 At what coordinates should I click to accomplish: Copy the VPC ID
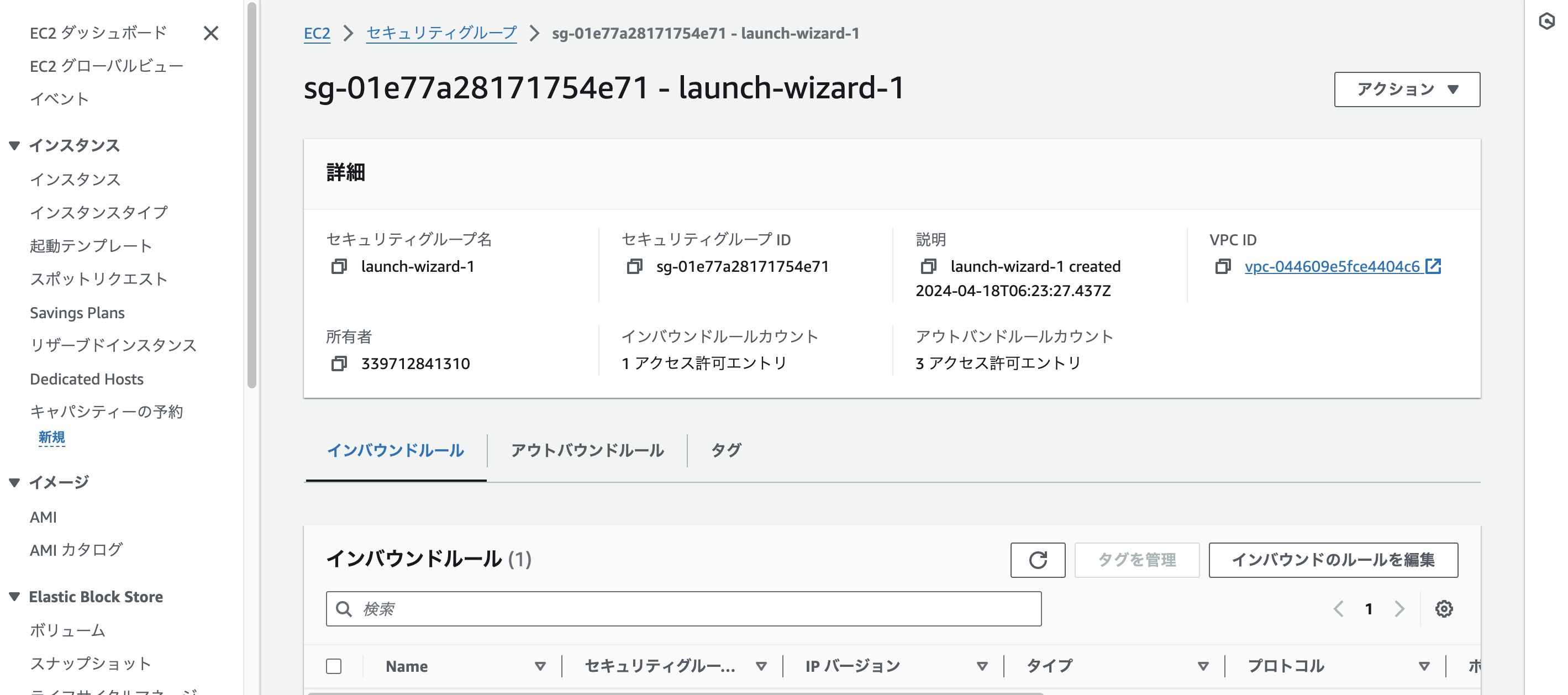coord(1223,266)
